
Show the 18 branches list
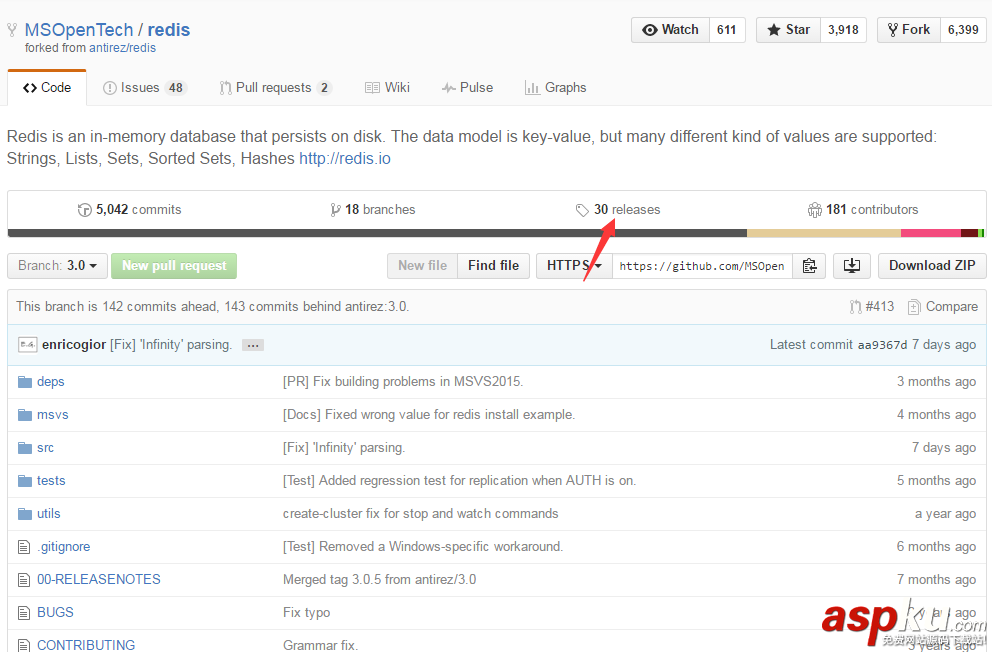373,209
